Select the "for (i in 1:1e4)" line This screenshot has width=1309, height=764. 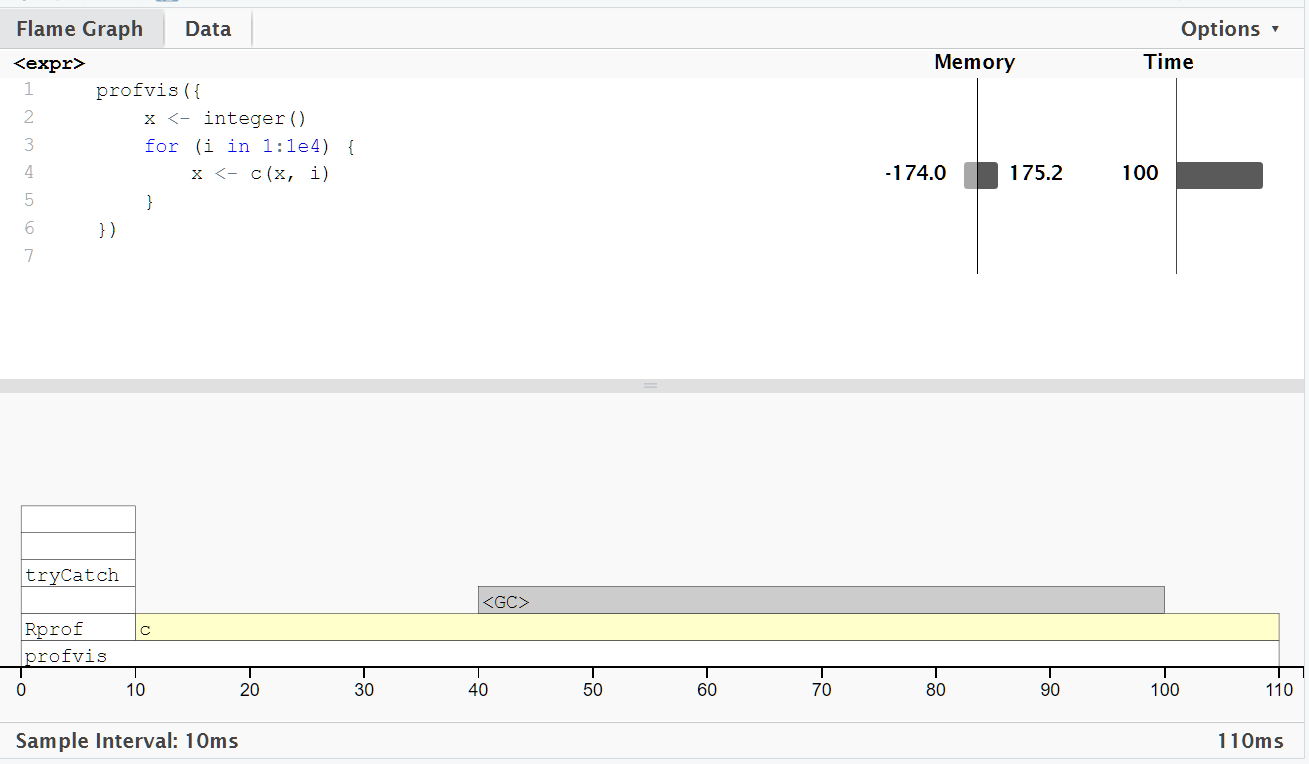[x=250, y=146]
